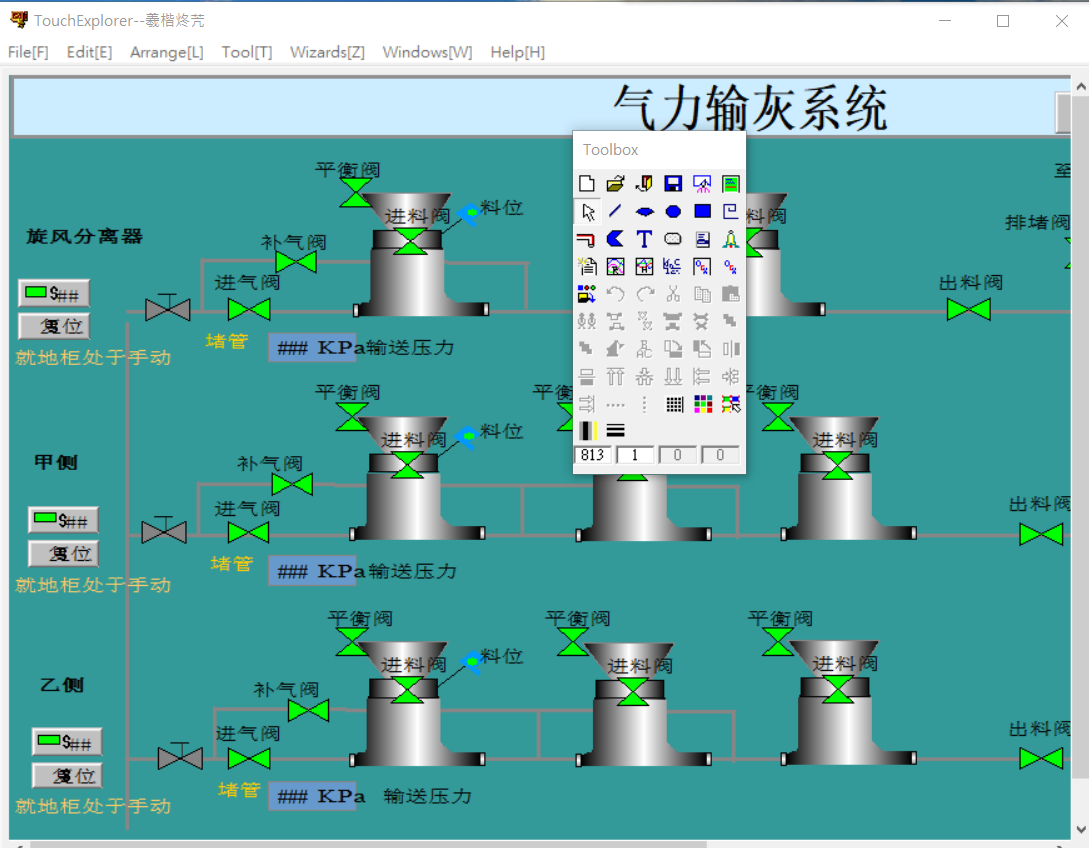Open the Help[H] menu

(x=517, y=52)
